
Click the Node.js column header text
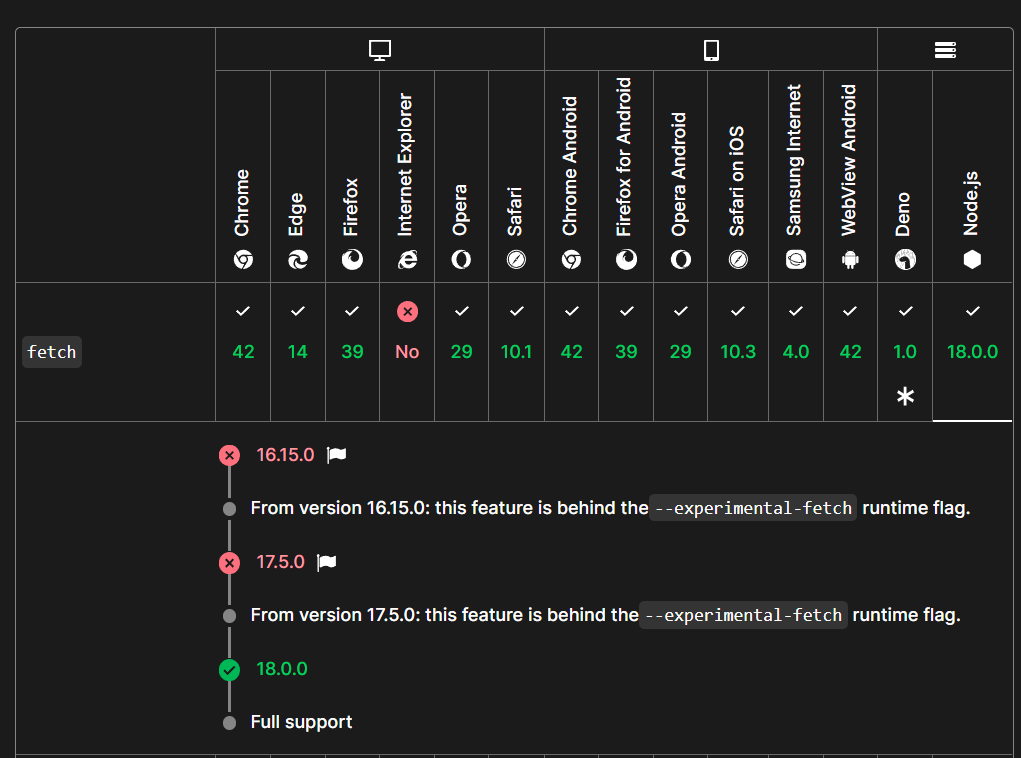pyautogui.click(x=970, y=203)
